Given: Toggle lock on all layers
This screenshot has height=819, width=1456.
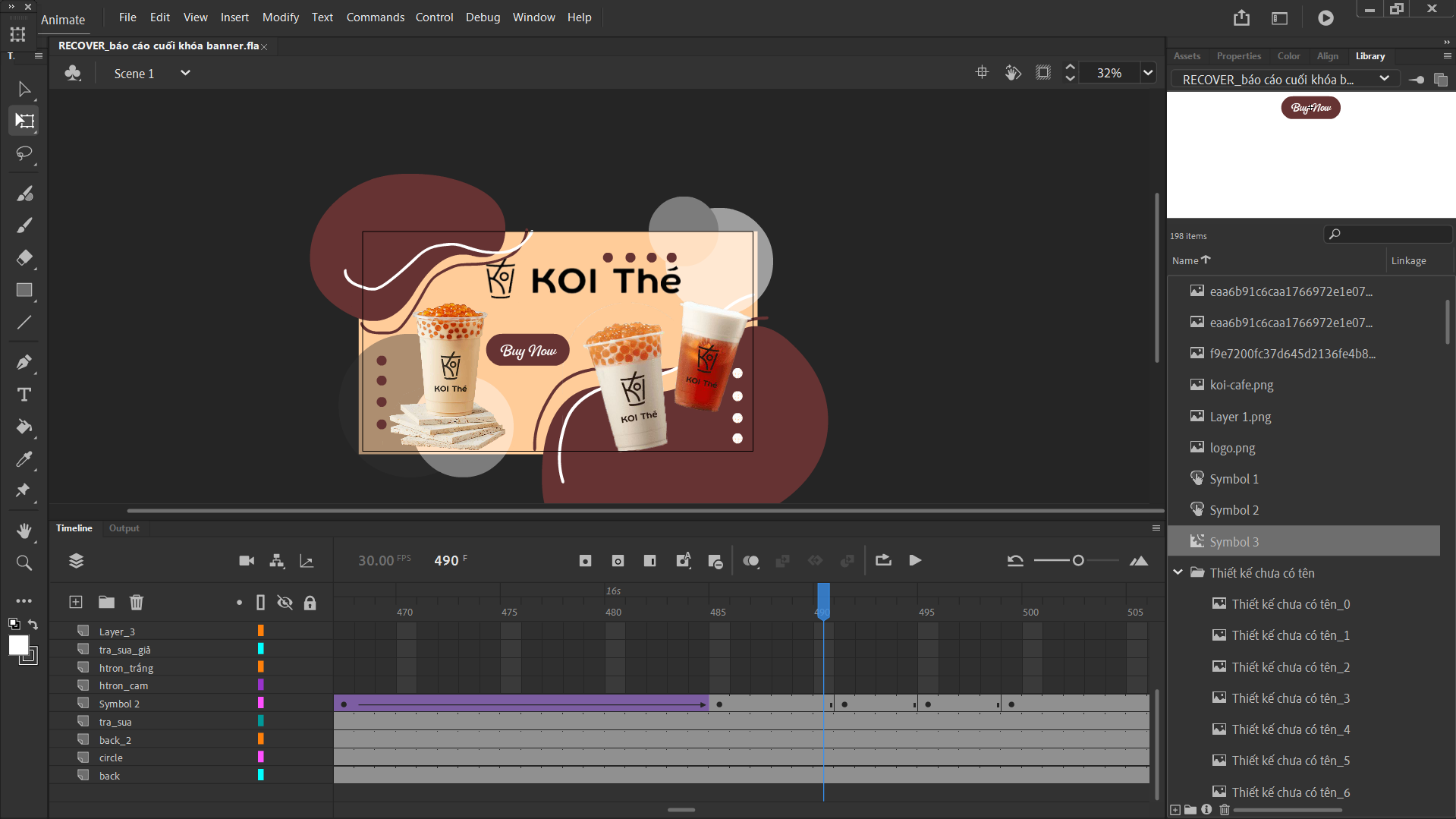Looking at the screenshot, I should click(x=310, y=603).
